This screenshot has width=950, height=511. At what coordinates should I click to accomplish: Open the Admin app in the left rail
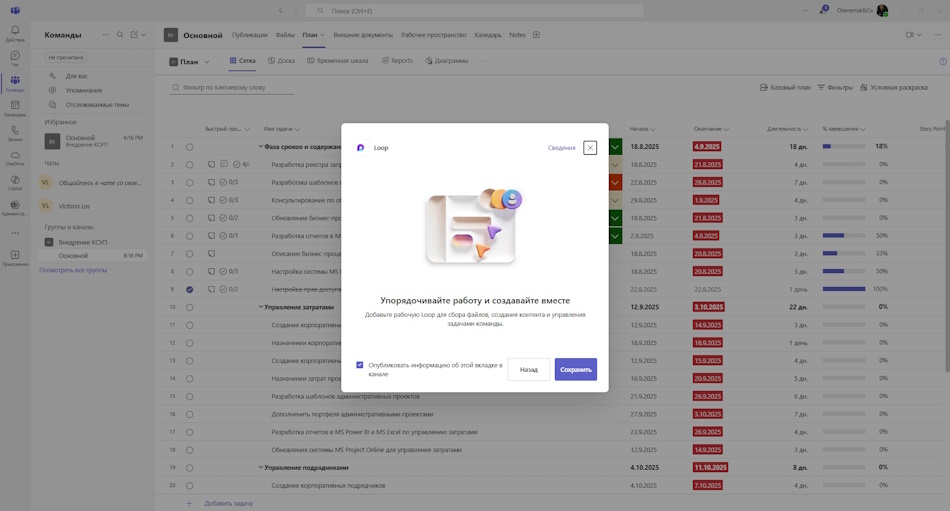[x=15, y=207]
